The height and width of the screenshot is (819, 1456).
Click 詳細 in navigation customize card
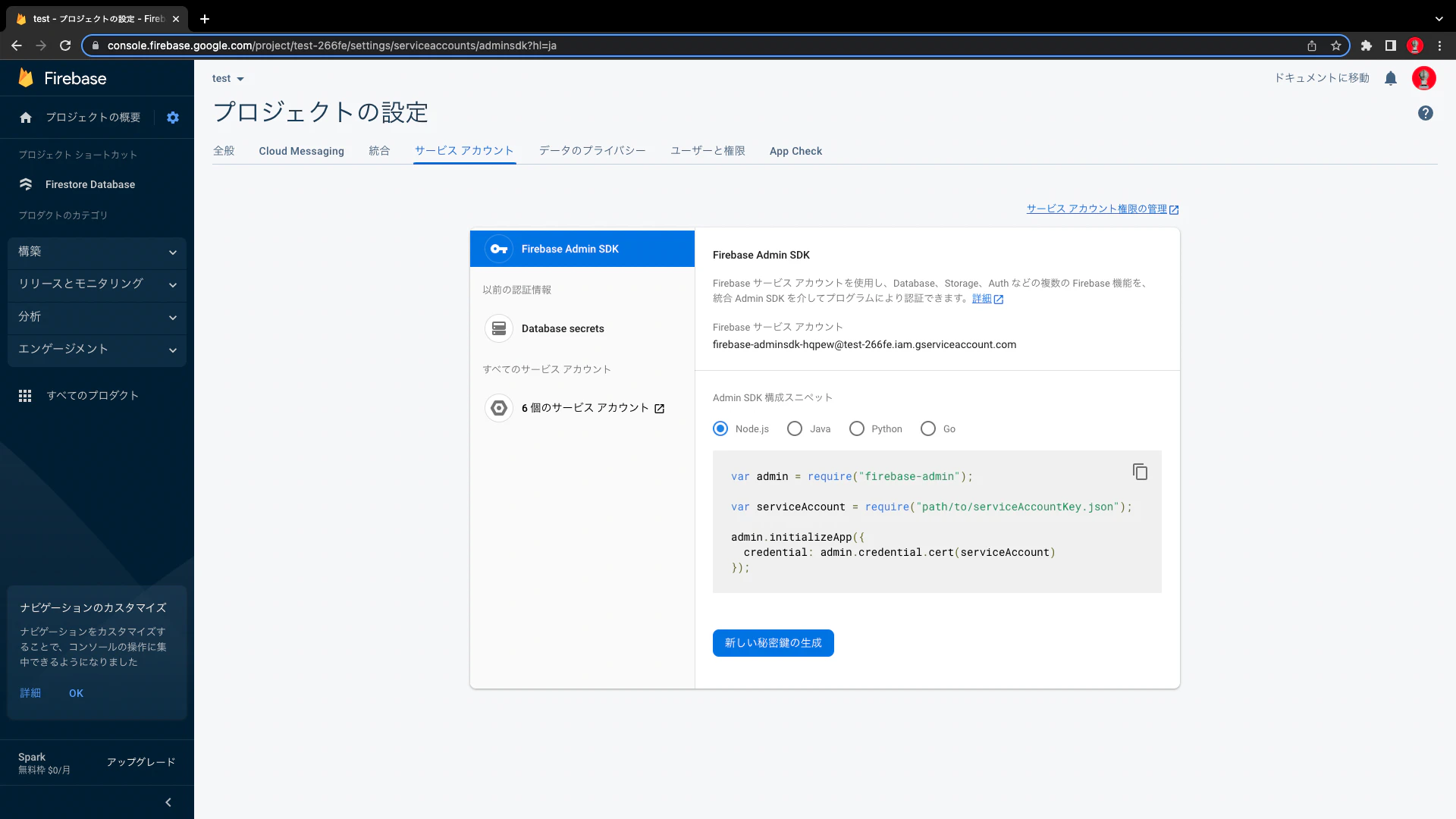30,693
